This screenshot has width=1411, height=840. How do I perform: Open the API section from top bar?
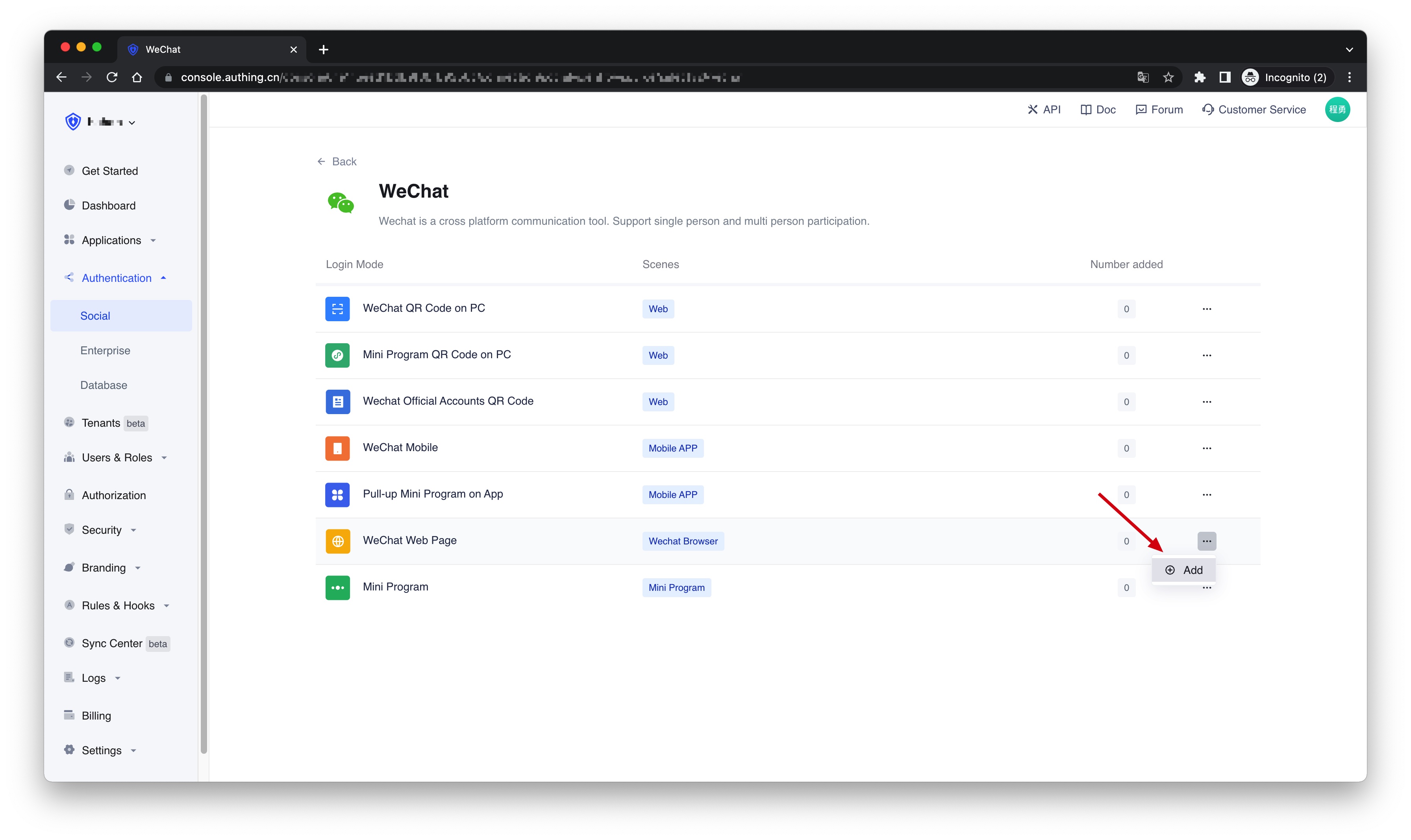[x=1044, y=109]
